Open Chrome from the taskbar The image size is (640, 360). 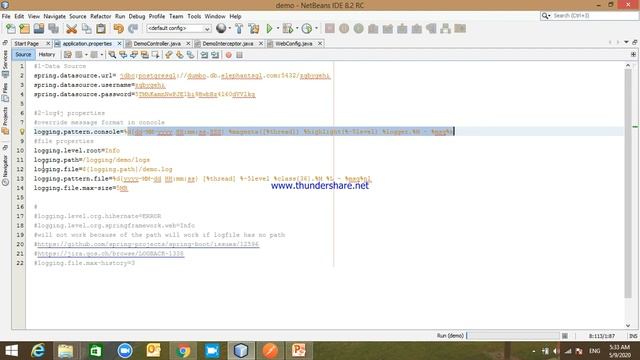(x=183, y=351)
